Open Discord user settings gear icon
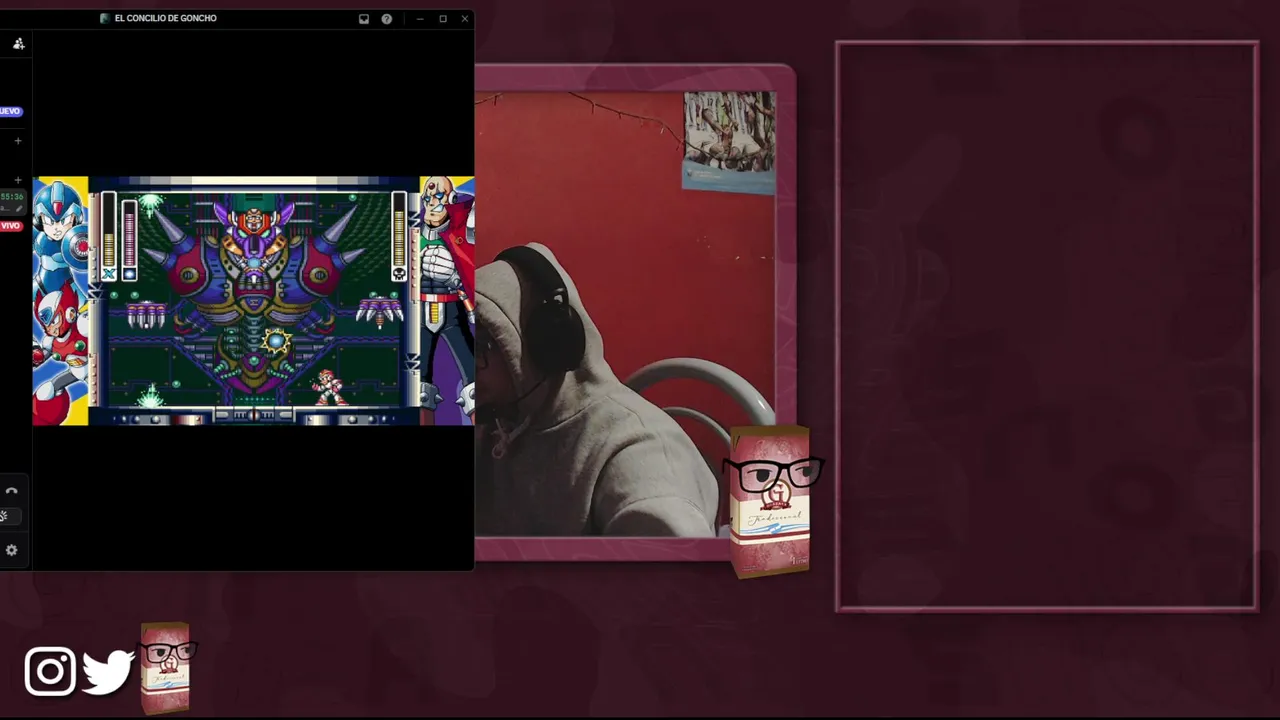This screenshot has height=720, width=1280. pos(12,550)
